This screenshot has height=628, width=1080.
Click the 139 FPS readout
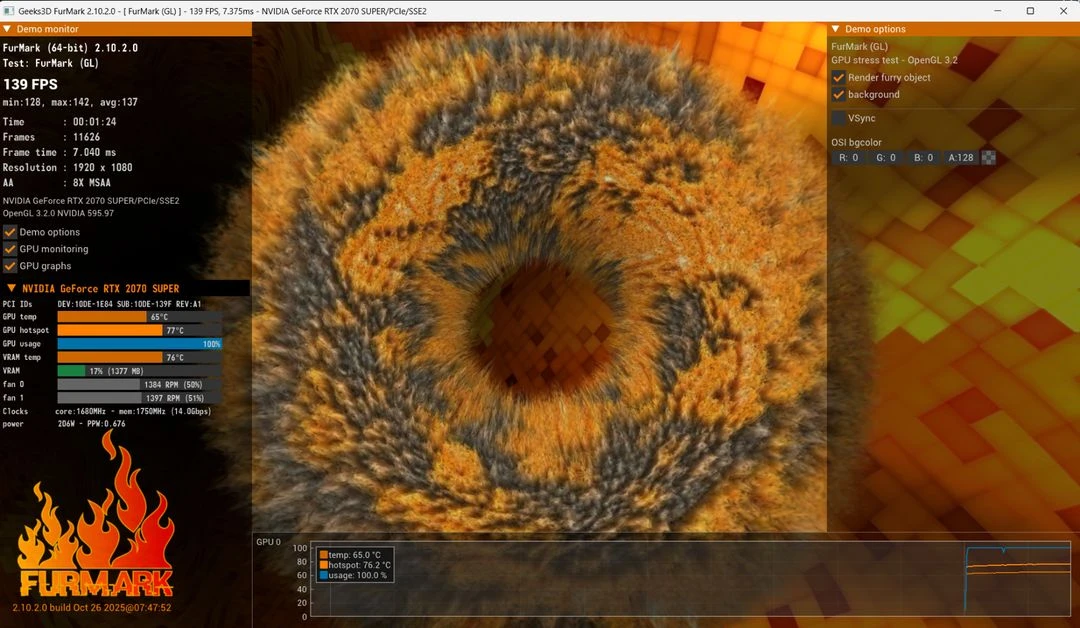[30, 84]
